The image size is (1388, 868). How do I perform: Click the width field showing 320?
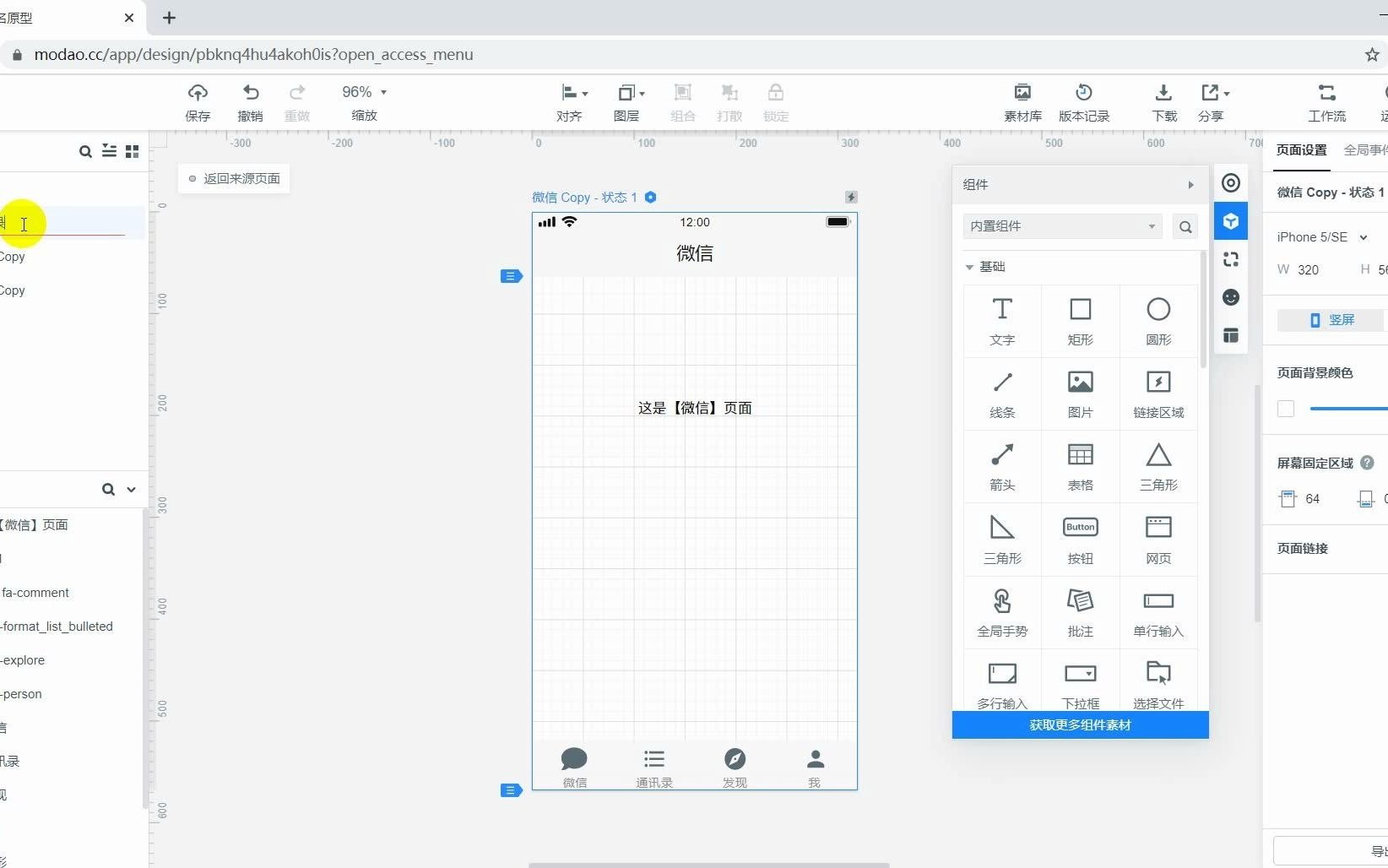point(1309,270)
